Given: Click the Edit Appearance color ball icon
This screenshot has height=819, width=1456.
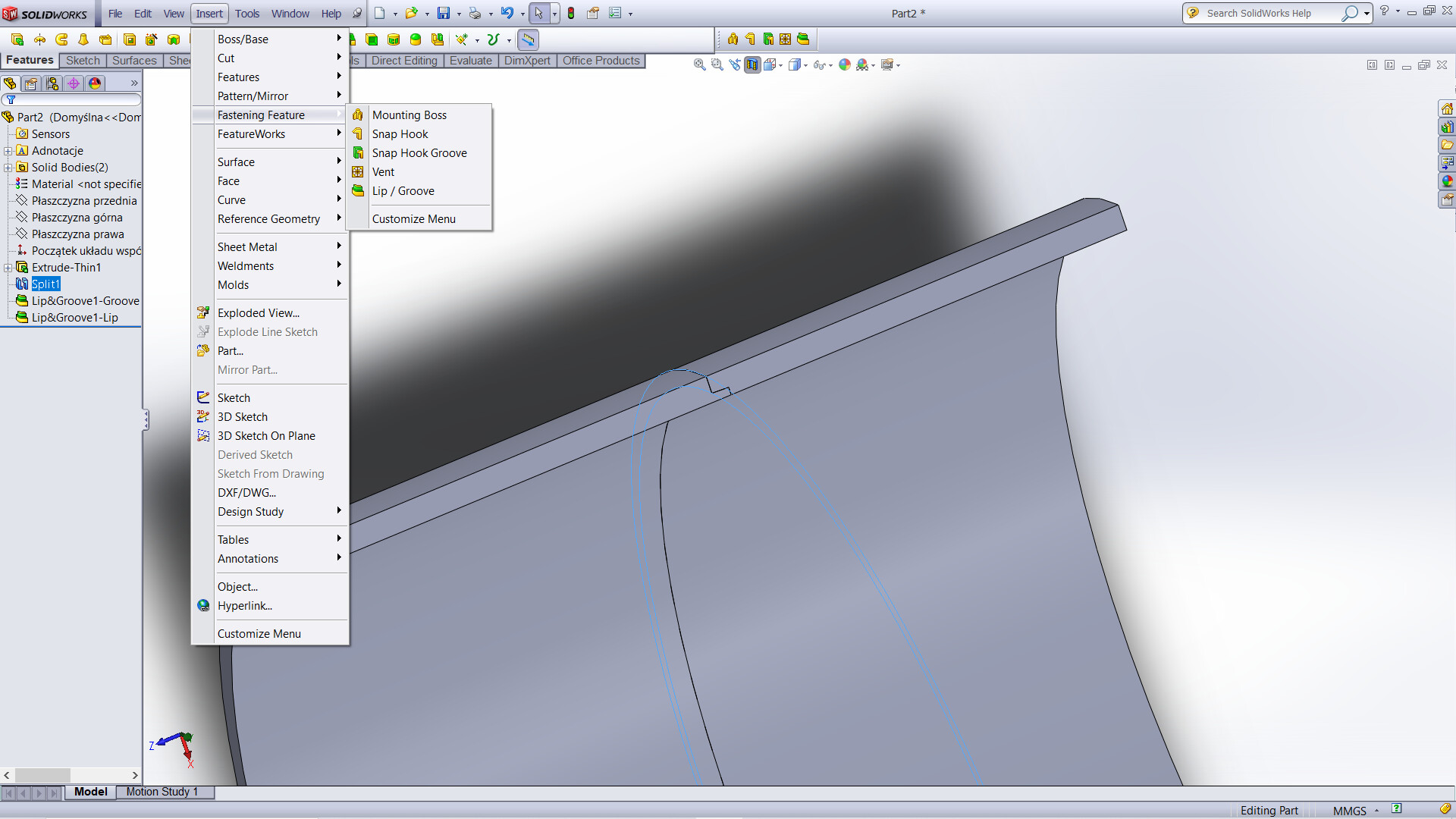Looking at the screenshot, I should point(845,65).
